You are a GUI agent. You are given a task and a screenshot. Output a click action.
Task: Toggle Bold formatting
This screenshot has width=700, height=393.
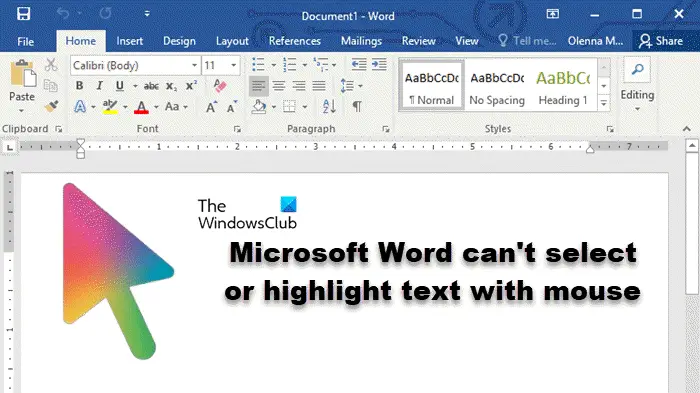[x=79, y=86]
